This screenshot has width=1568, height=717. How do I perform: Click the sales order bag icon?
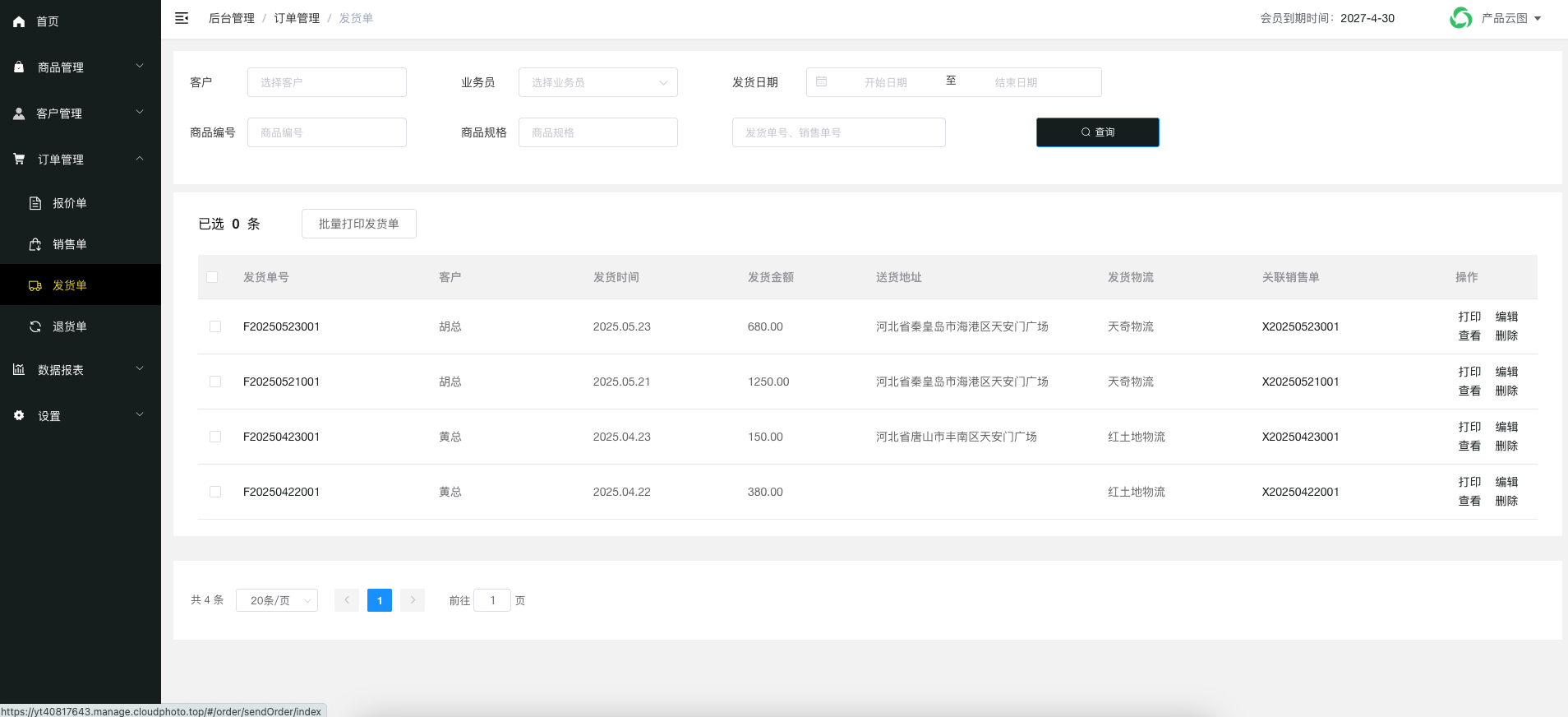(35, 244)
